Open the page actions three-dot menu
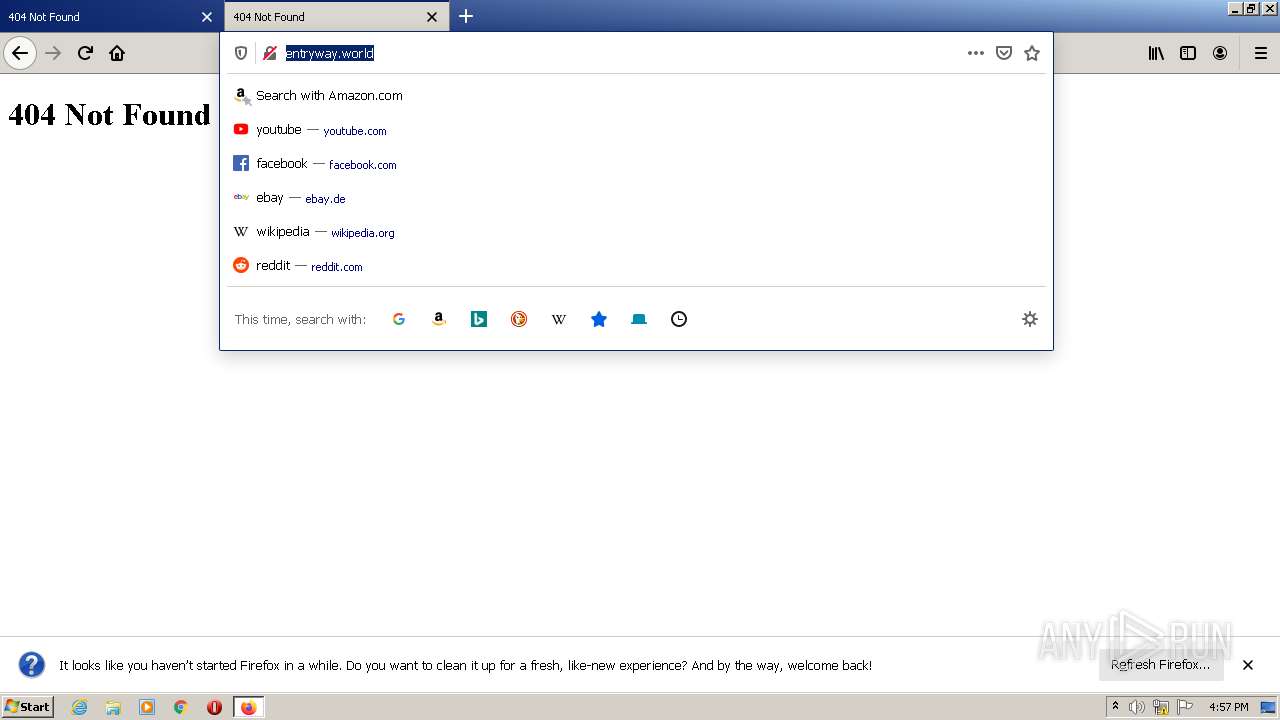The image size is (1280, 720). (x=976, y=53)
